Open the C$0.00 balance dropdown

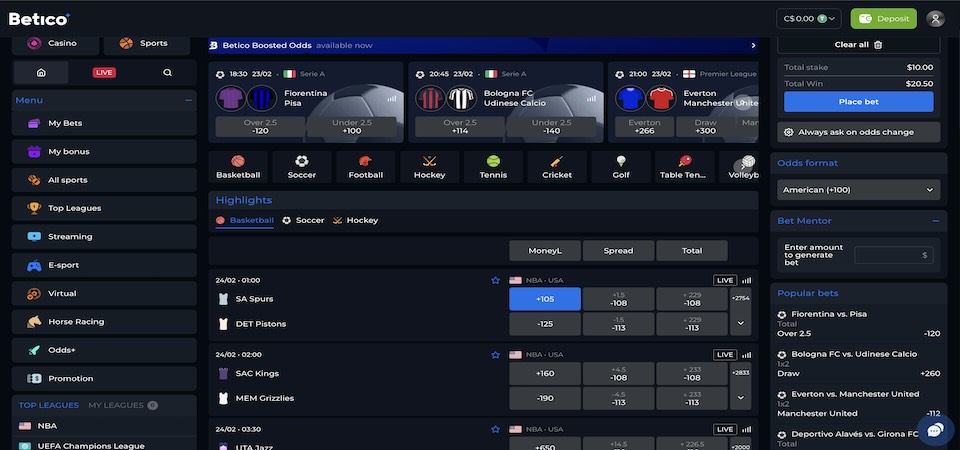809,18
